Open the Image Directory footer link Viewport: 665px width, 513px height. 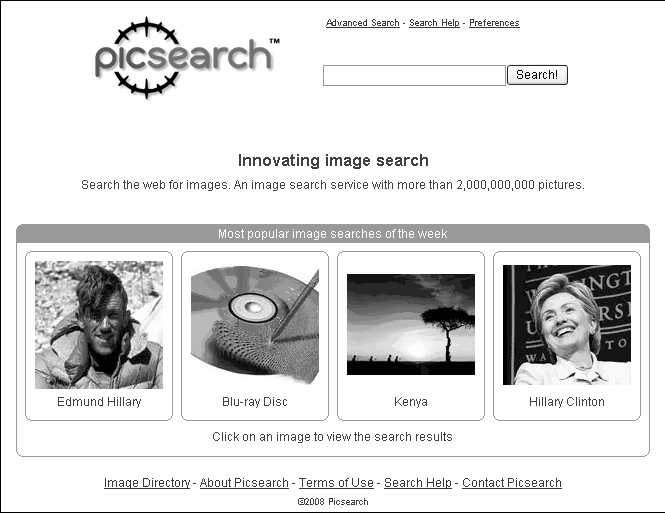147,482
